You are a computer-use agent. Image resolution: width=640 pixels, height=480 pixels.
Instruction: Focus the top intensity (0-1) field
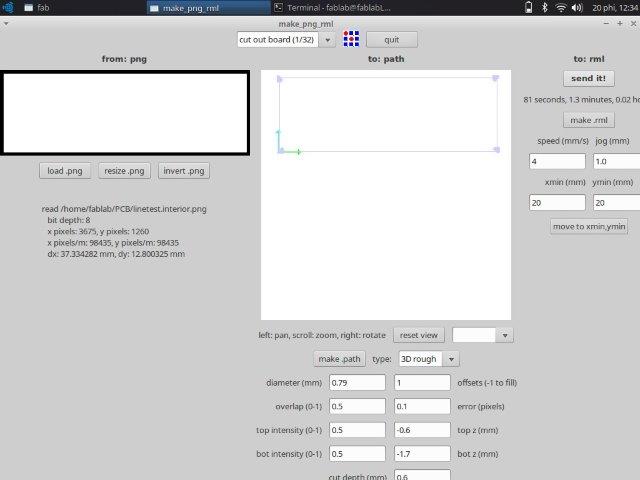coord(357,430)
